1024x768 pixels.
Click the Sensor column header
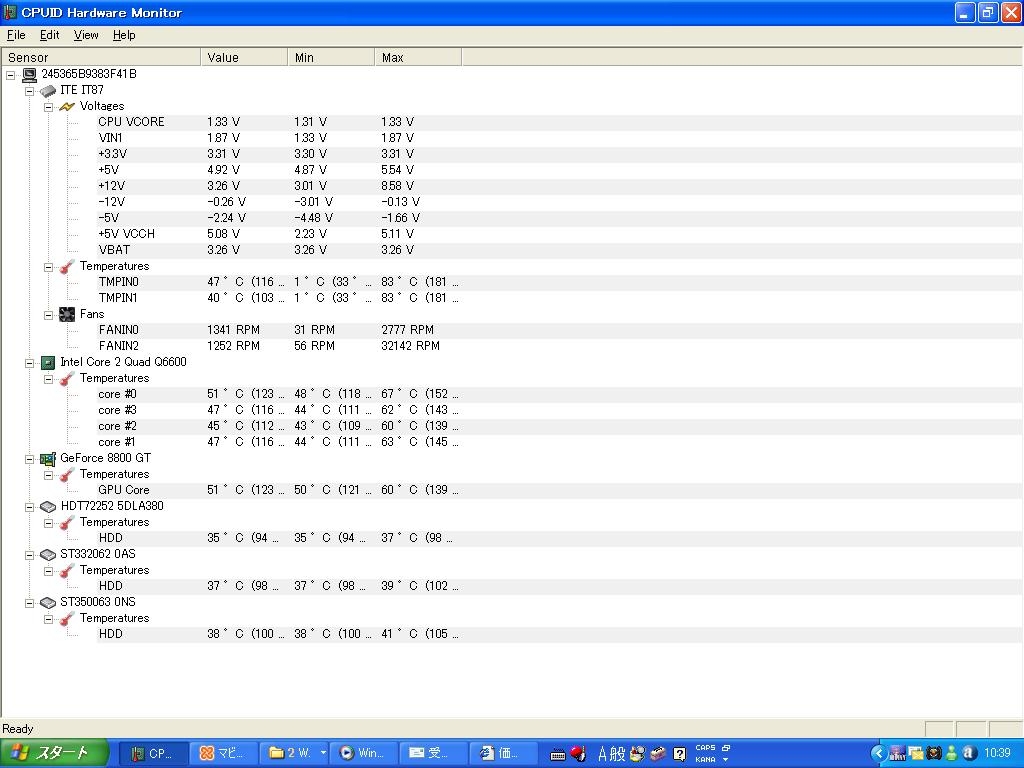click(x=101, y=57)
